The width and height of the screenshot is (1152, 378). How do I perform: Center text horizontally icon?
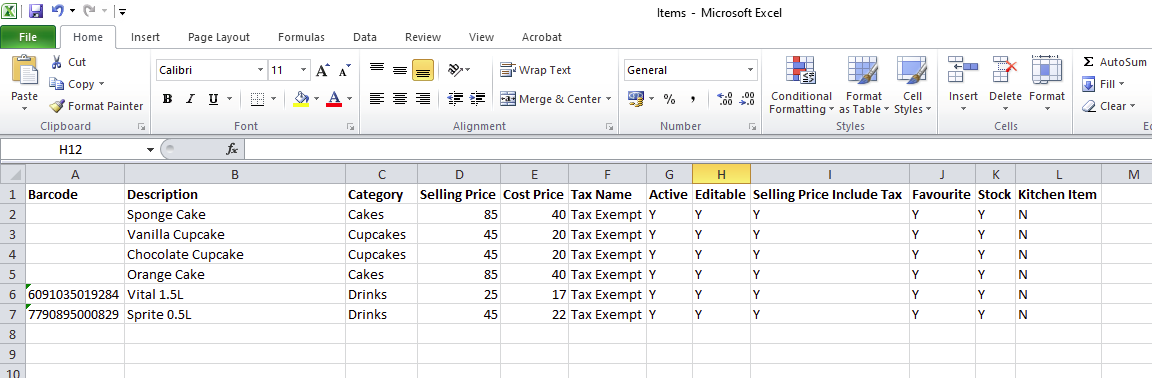400,99
